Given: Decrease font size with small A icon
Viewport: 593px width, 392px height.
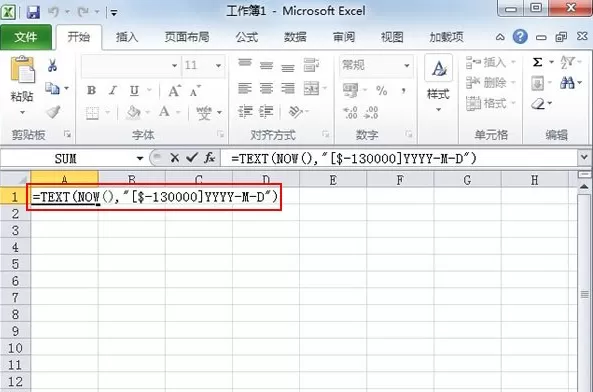Looking at the screenshot, I should pyautogui.click(x=195, y=91).
